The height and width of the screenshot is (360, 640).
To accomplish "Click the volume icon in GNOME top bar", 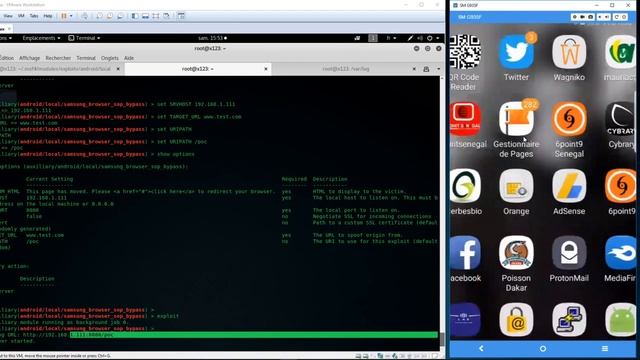I will [420, 38].
